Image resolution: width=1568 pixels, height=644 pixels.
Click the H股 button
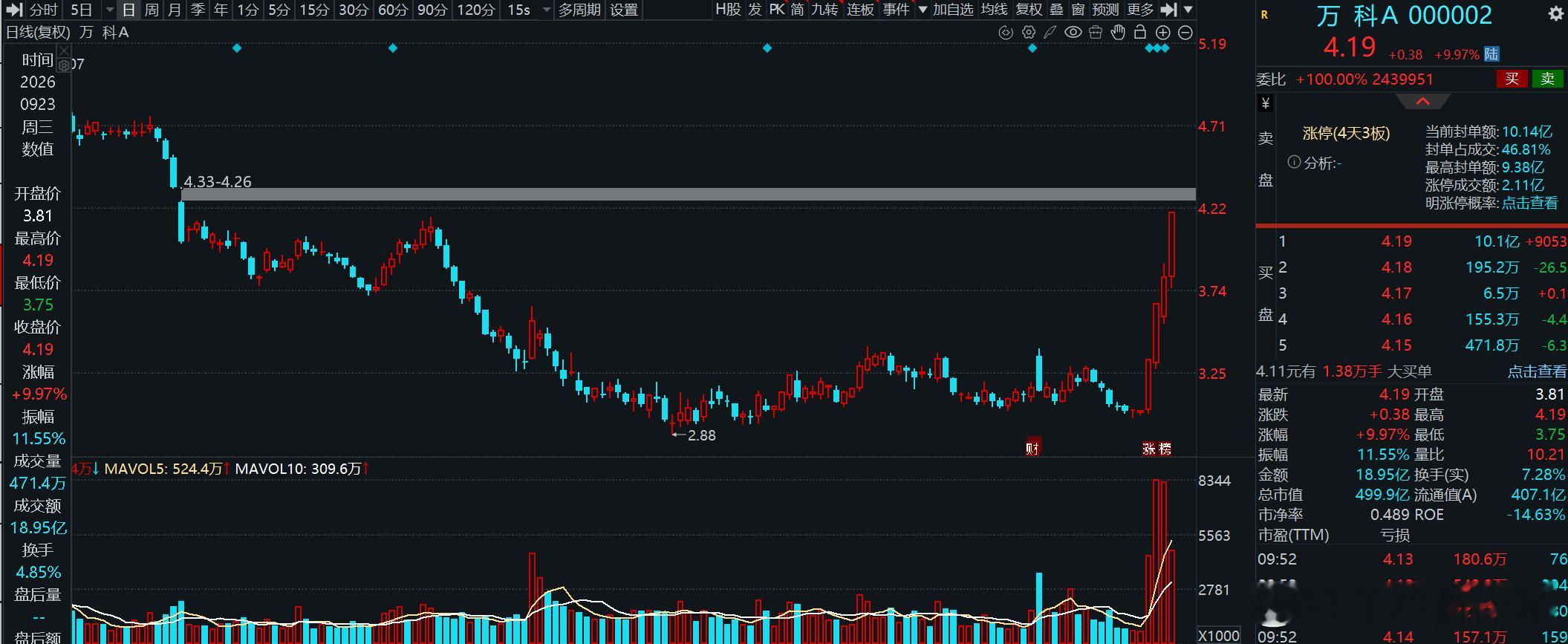pos(728,10)
